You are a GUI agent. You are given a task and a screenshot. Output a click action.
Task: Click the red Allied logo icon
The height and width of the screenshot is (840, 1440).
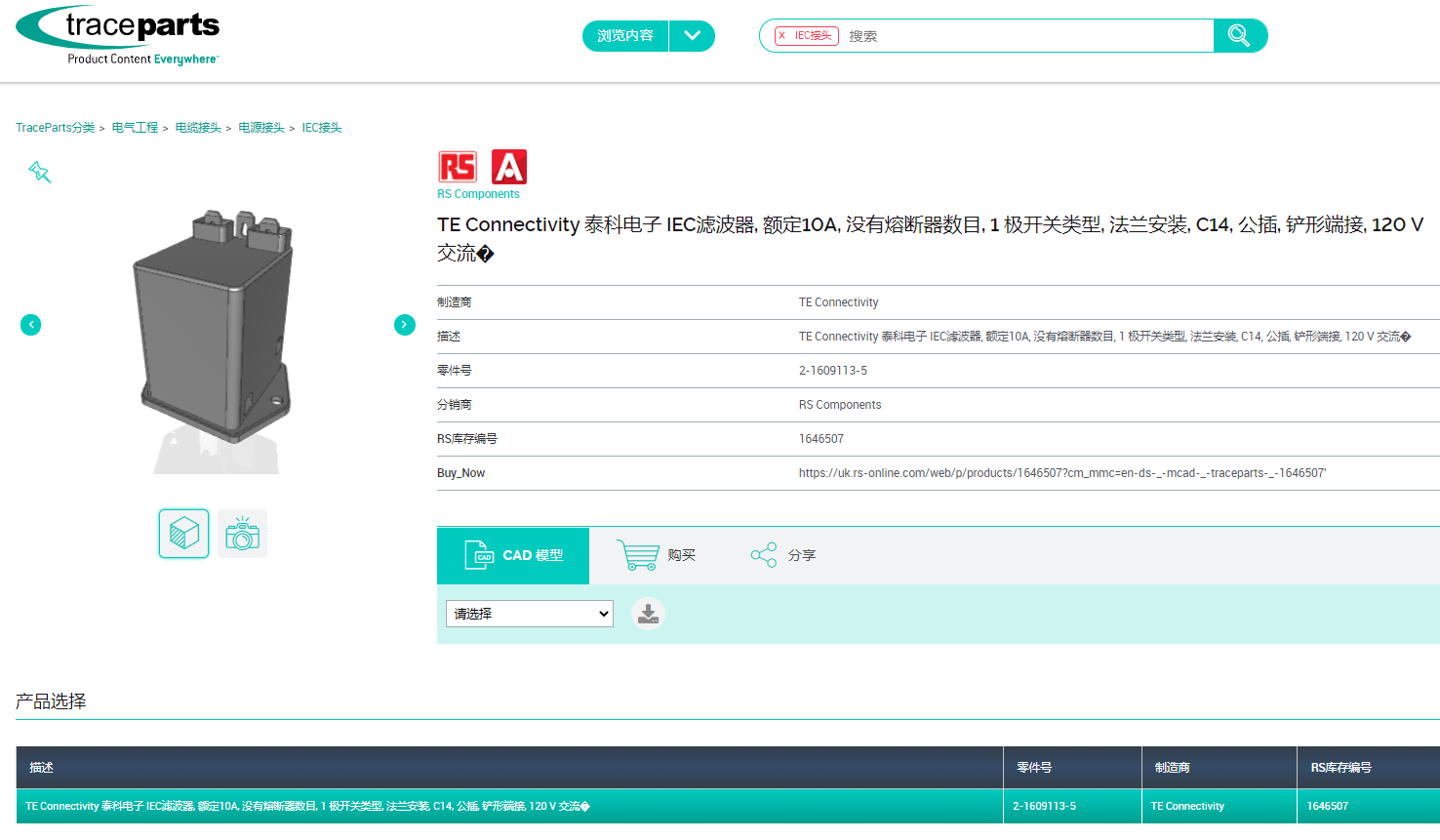click(x=508, y=168)
